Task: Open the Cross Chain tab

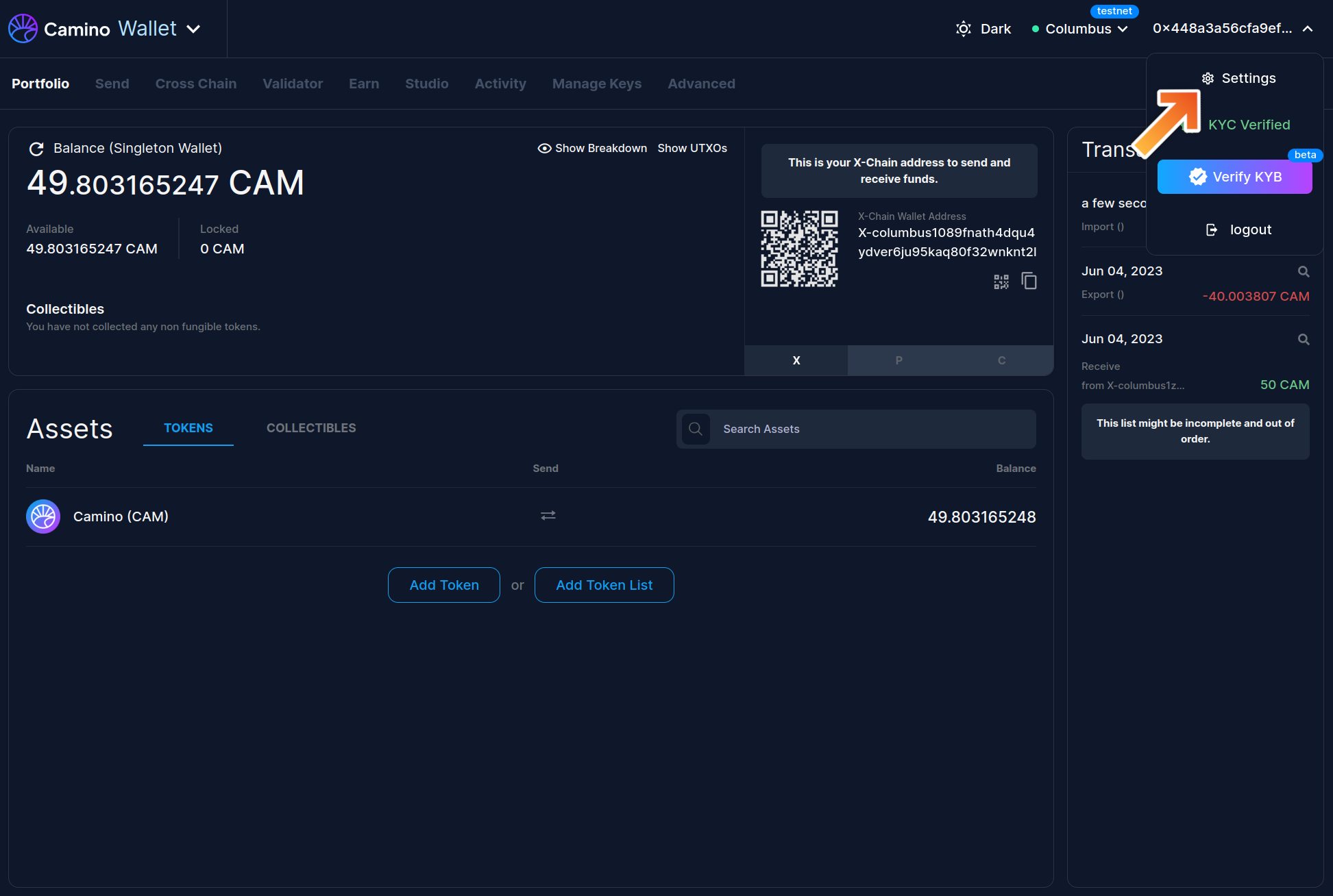Action: pos(195,84)
